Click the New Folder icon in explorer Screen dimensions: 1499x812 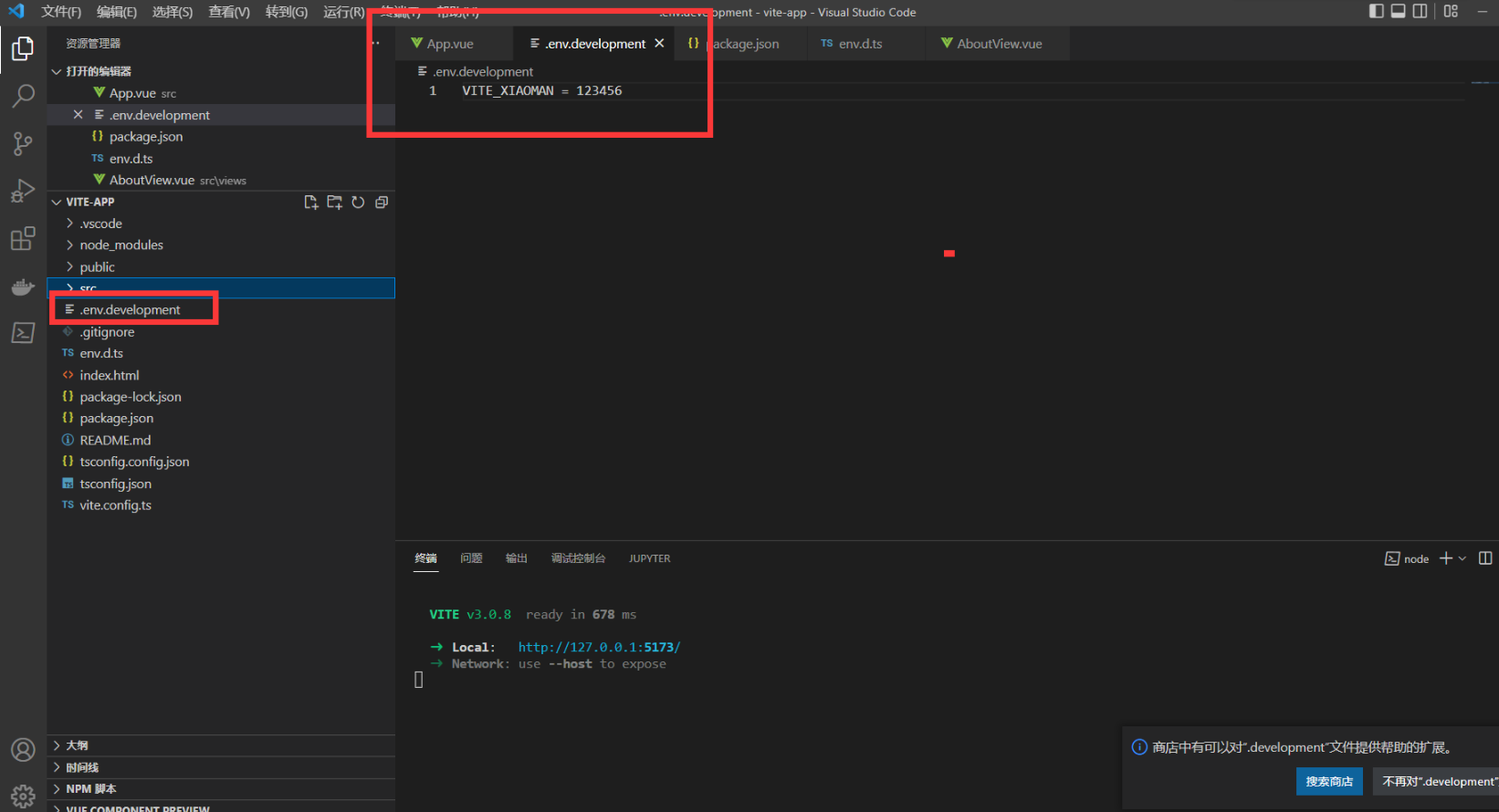point(334,203)
